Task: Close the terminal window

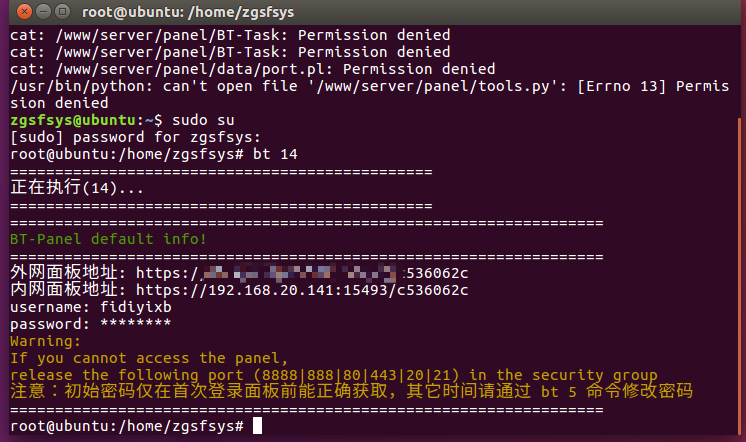Action: coord(24,11)
